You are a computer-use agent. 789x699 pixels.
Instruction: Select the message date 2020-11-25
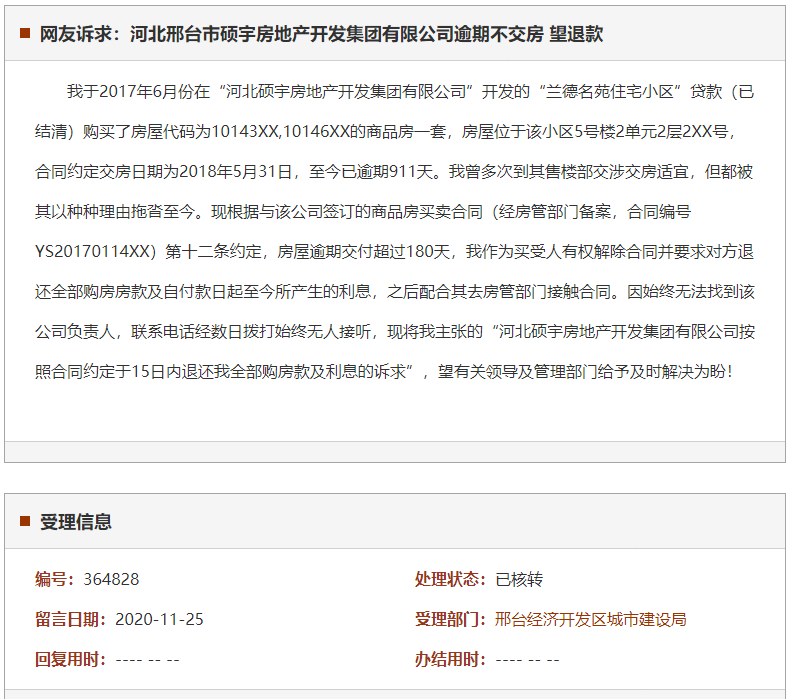159,619
